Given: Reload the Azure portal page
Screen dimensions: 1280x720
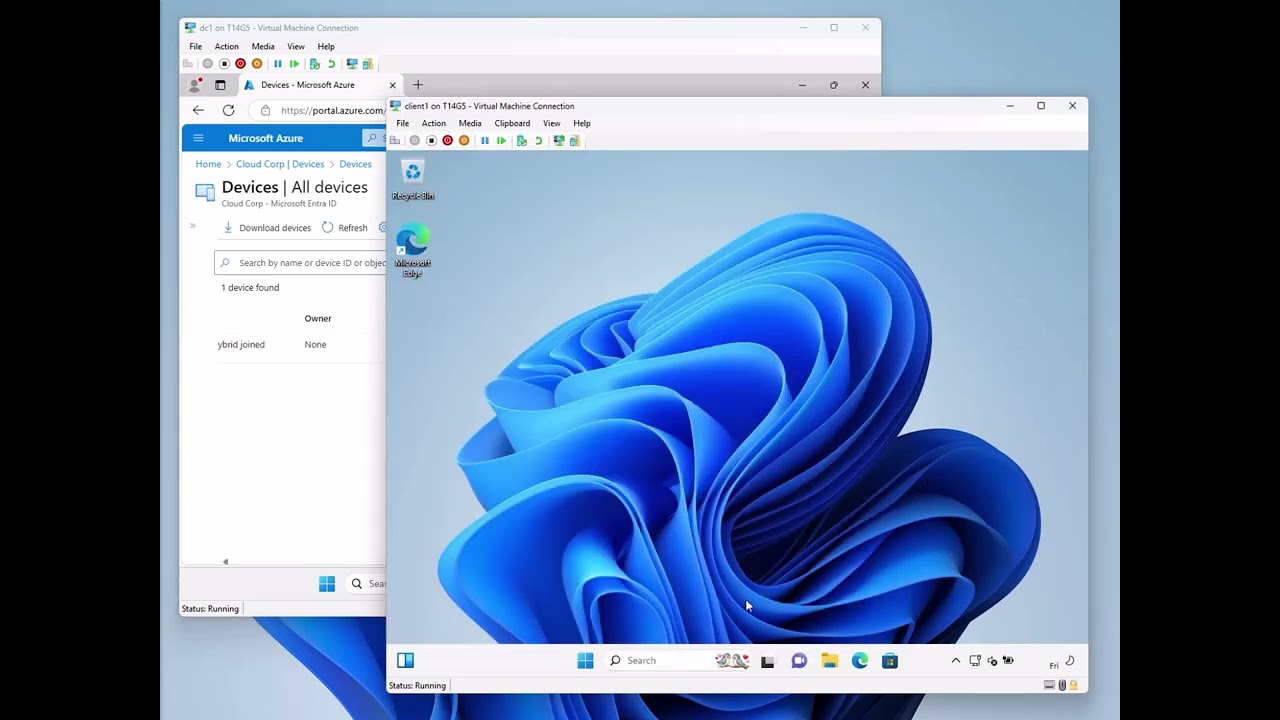Looking at the screenshot, I should pyautogui.click(x=228, y=110).
